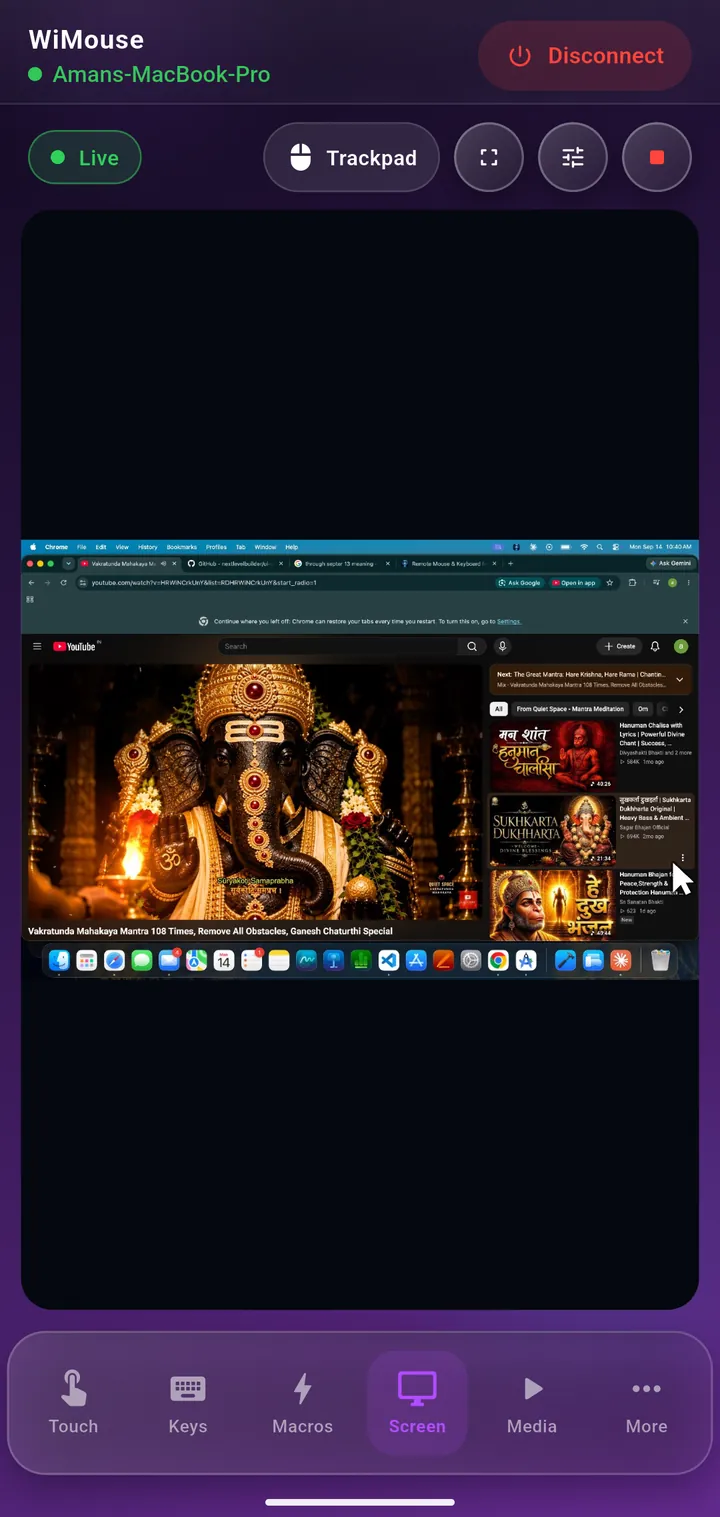Image resolution: width=720 pixels, height=1517 pixels.
Task: Bookmark page with the star icon
Action: (610, 582)
